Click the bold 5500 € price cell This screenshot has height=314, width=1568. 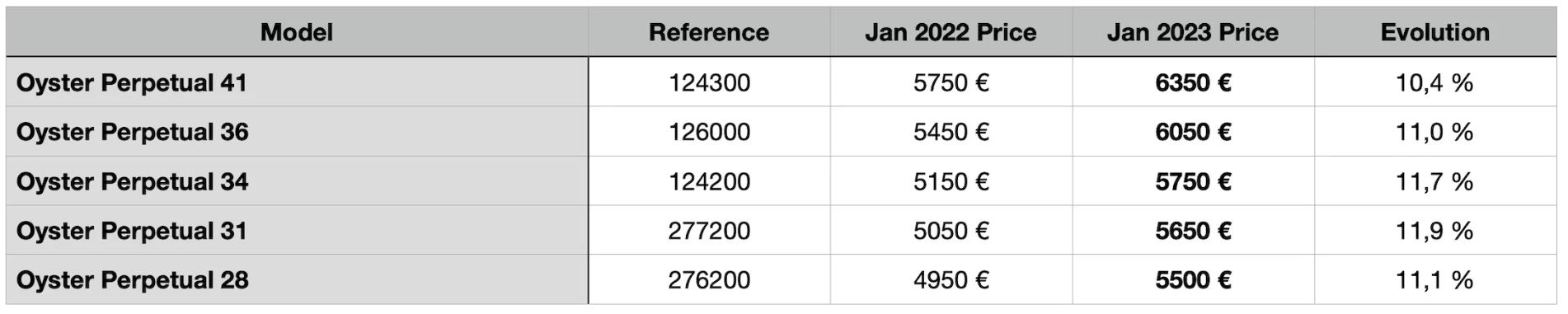pos(1193,280)
